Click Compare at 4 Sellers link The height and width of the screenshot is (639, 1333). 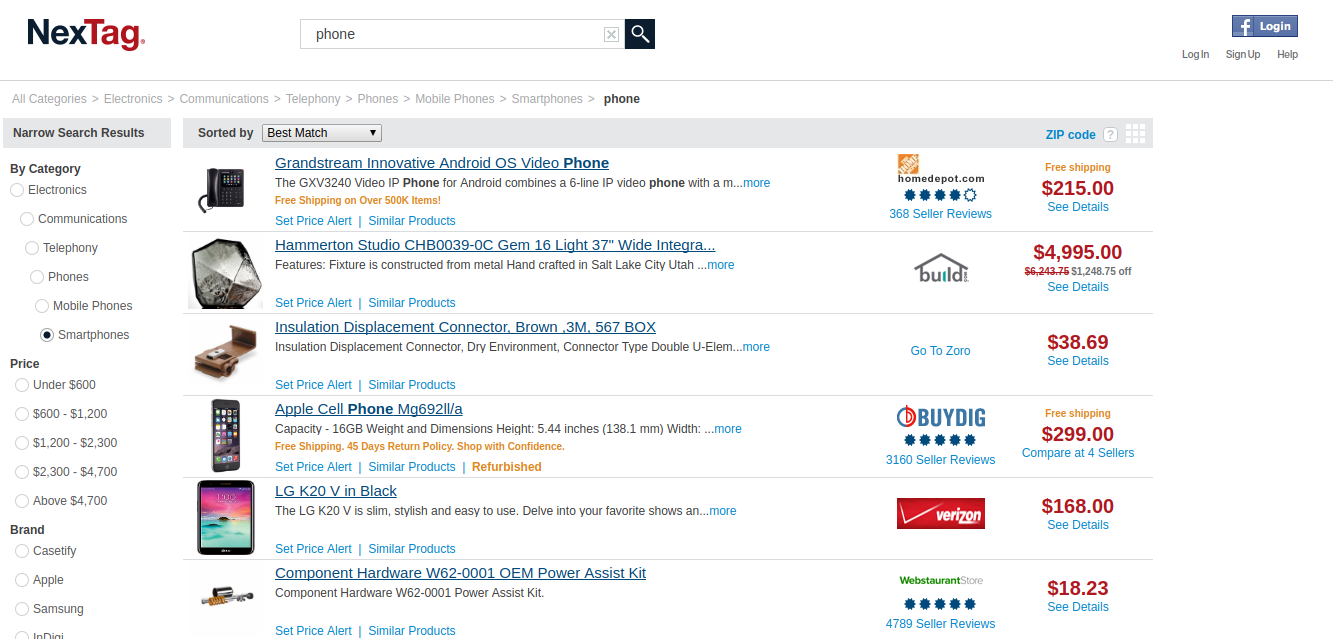[x=1078, y=453]
